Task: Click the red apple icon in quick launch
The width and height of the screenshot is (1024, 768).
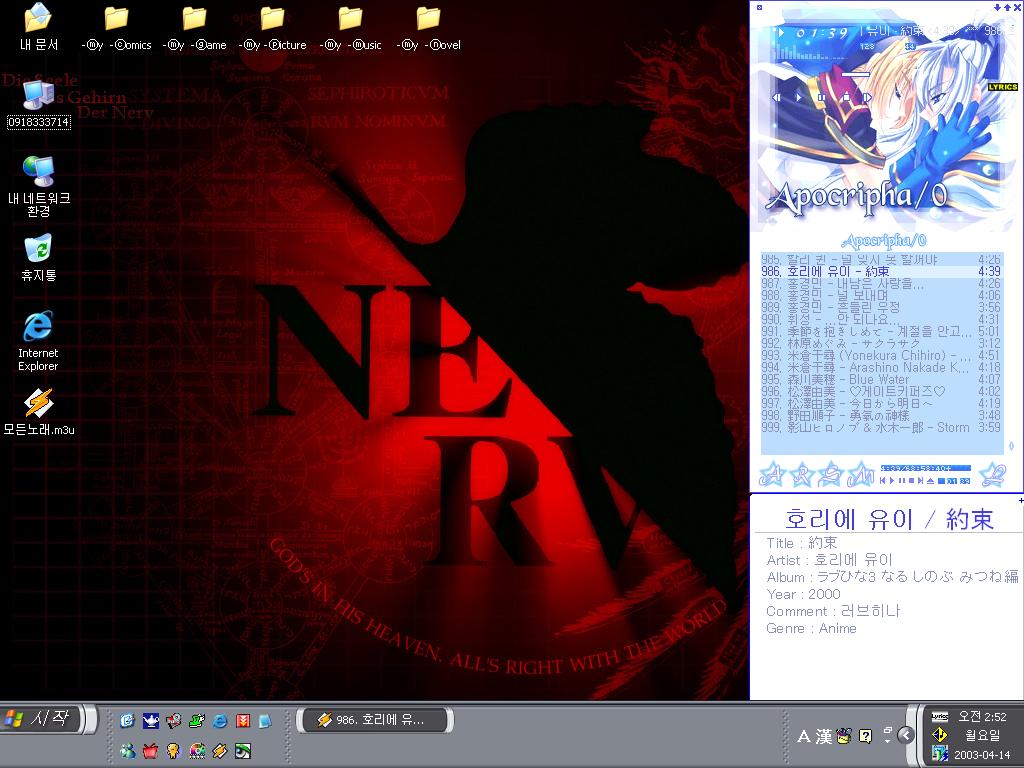Action: pos(150,750)
